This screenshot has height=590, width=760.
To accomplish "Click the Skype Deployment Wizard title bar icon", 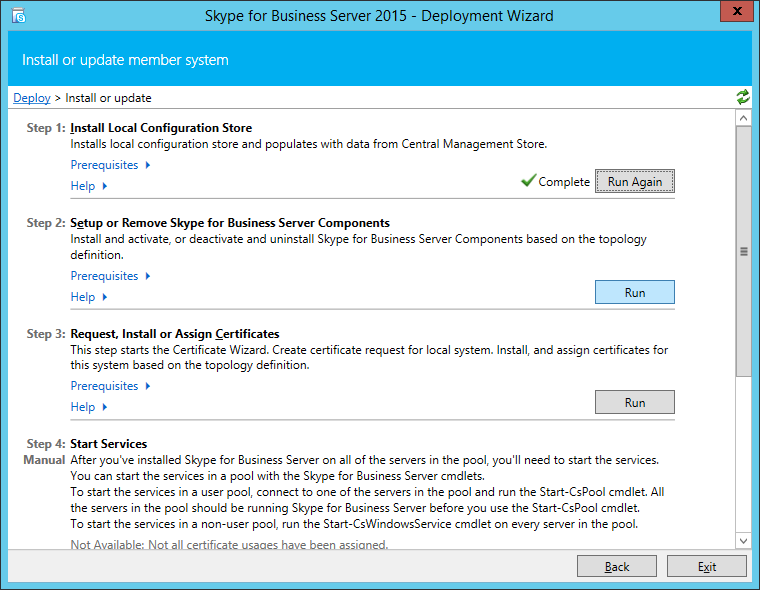I will [x=18, y=16].
